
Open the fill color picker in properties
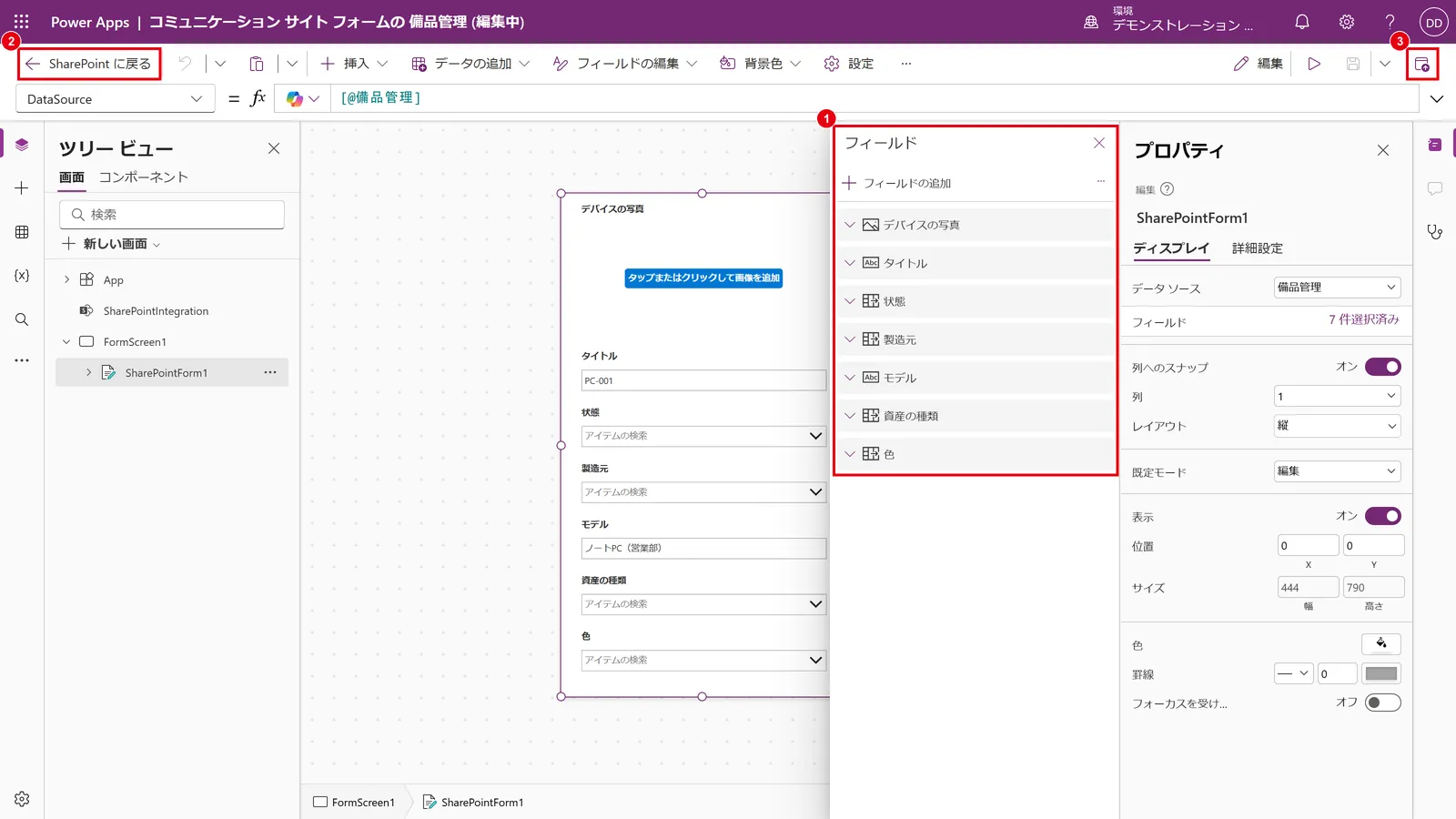(1381, 644)
